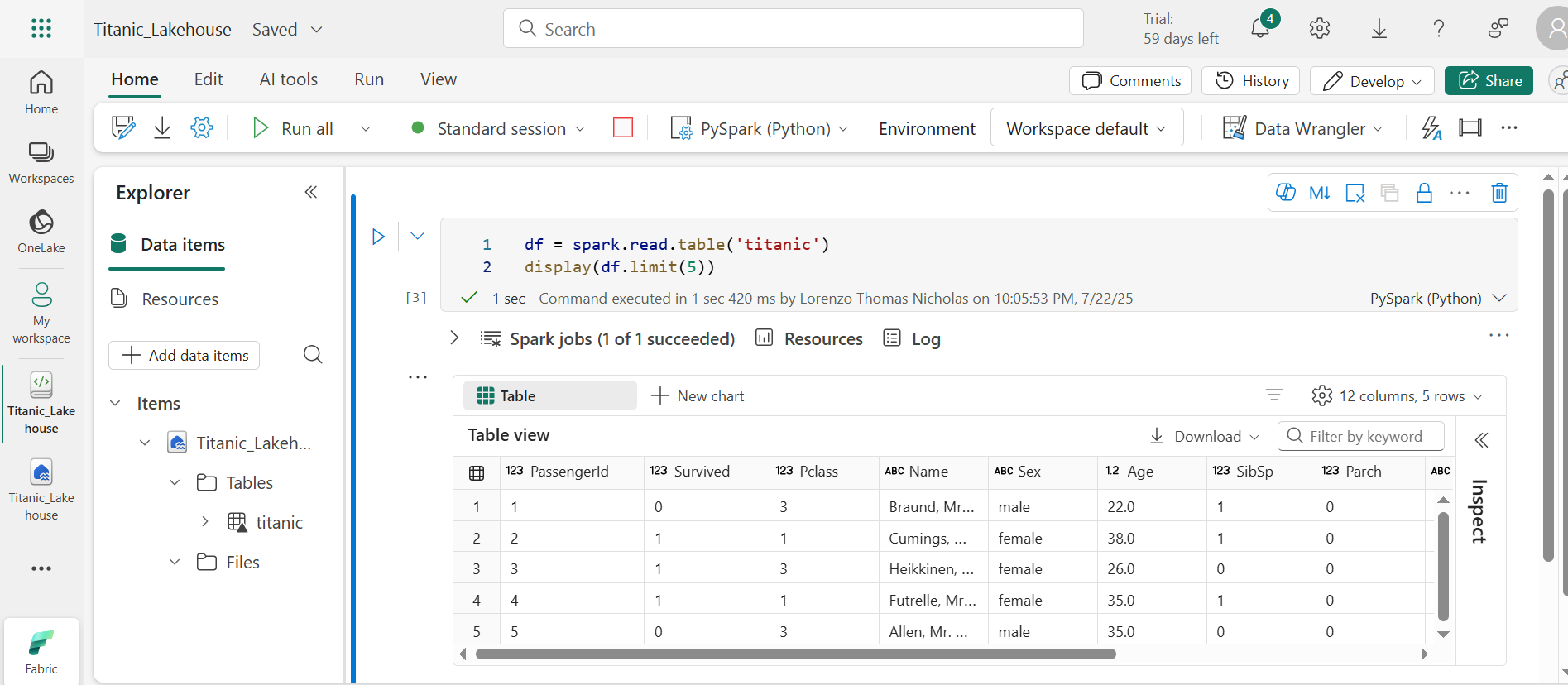Open the View ribbon tab
Image resolution: width=1568 pixels, height=685 pixels.
[439, 79]
